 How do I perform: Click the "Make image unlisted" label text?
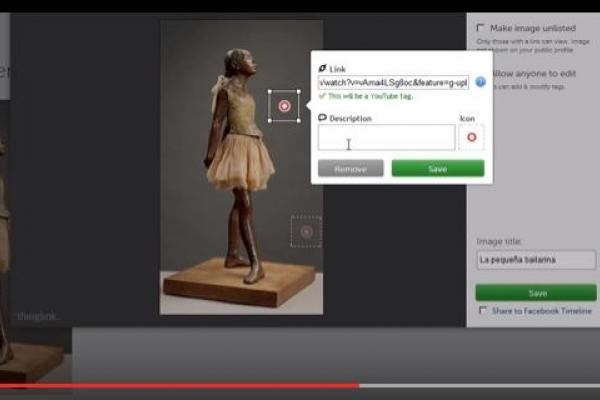tap(533, 28)
